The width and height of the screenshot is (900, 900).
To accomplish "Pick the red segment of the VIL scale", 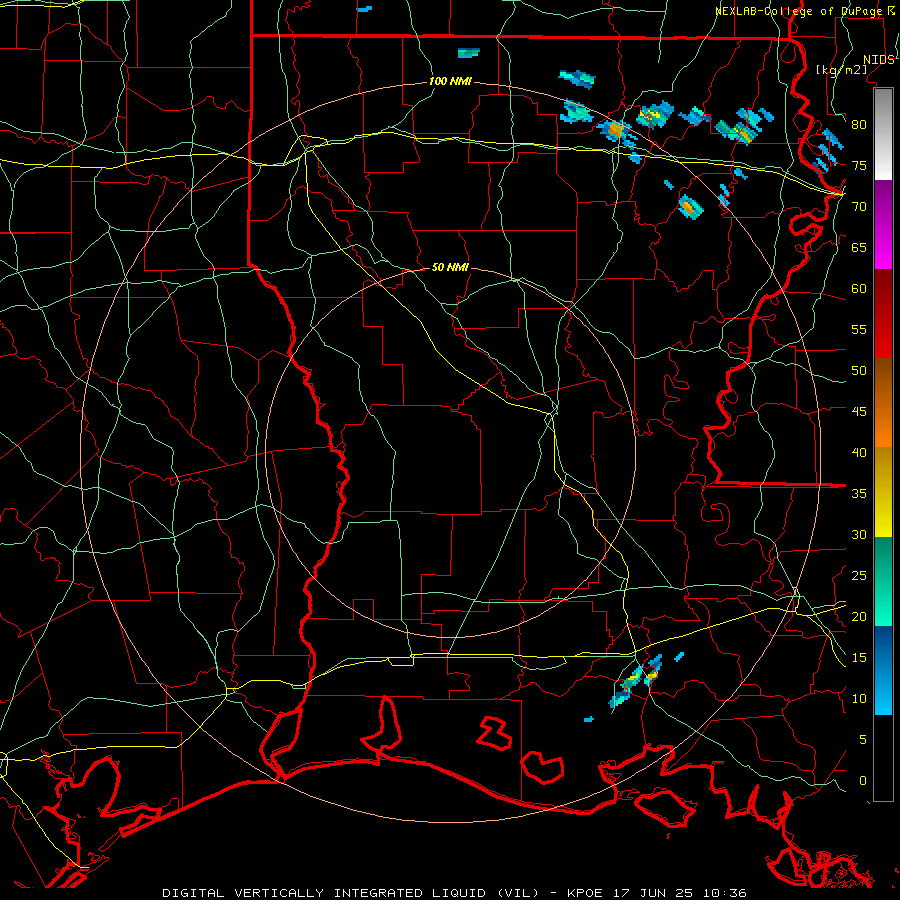I will click(x=883, y=314).
